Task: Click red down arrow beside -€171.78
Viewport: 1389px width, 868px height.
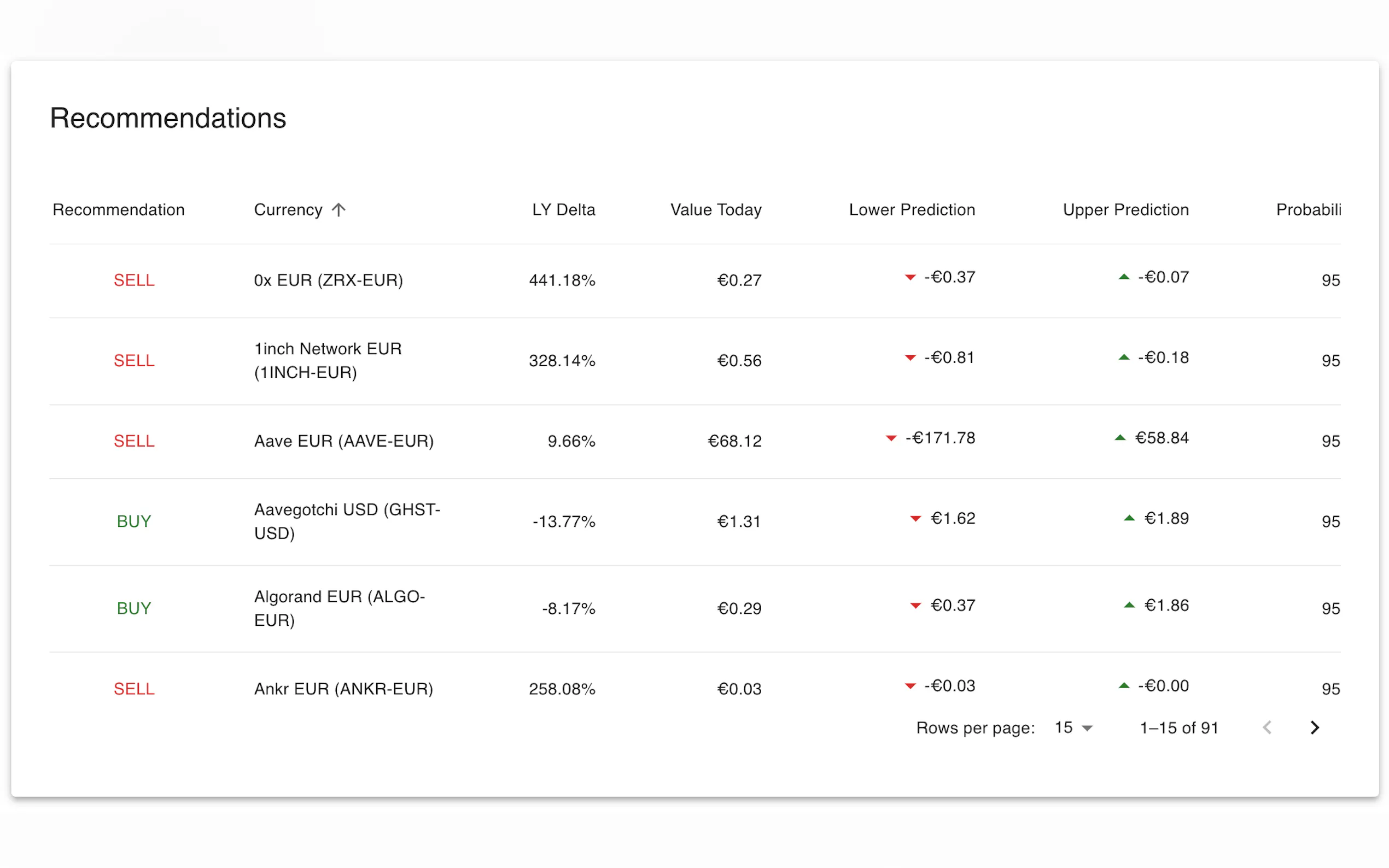Action: 891,438
